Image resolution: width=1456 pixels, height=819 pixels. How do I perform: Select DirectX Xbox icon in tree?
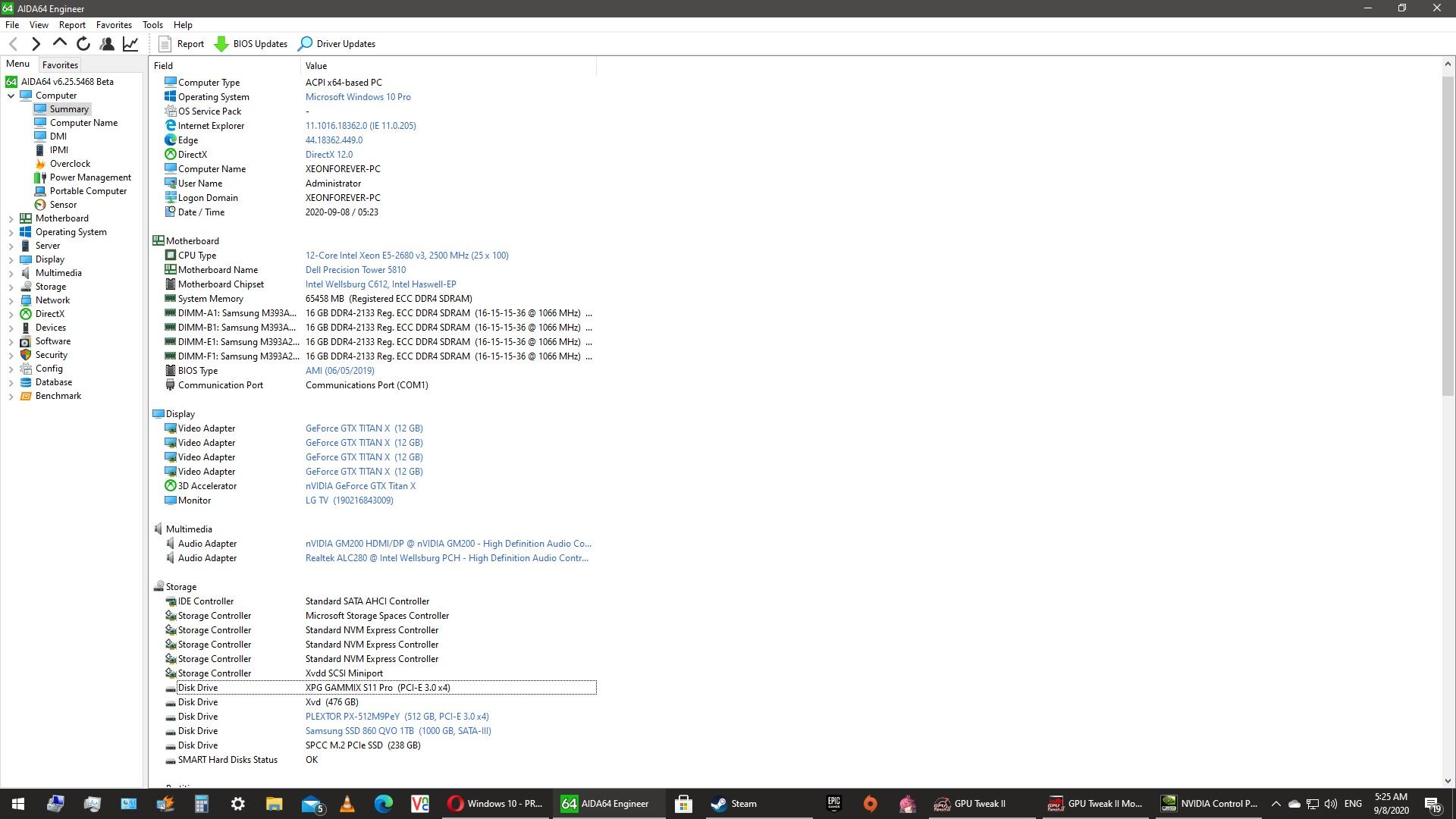[x=26, y=314]
